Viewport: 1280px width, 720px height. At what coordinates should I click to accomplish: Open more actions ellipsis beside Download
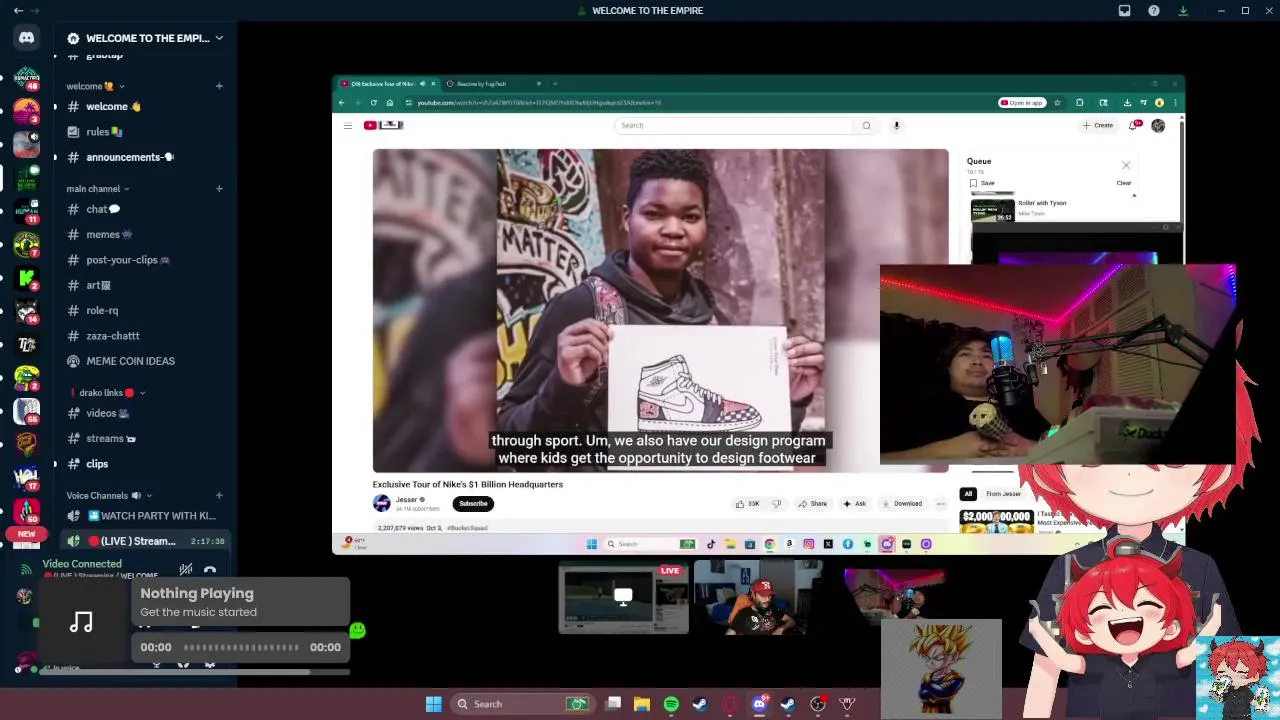[x=940, y=504]
